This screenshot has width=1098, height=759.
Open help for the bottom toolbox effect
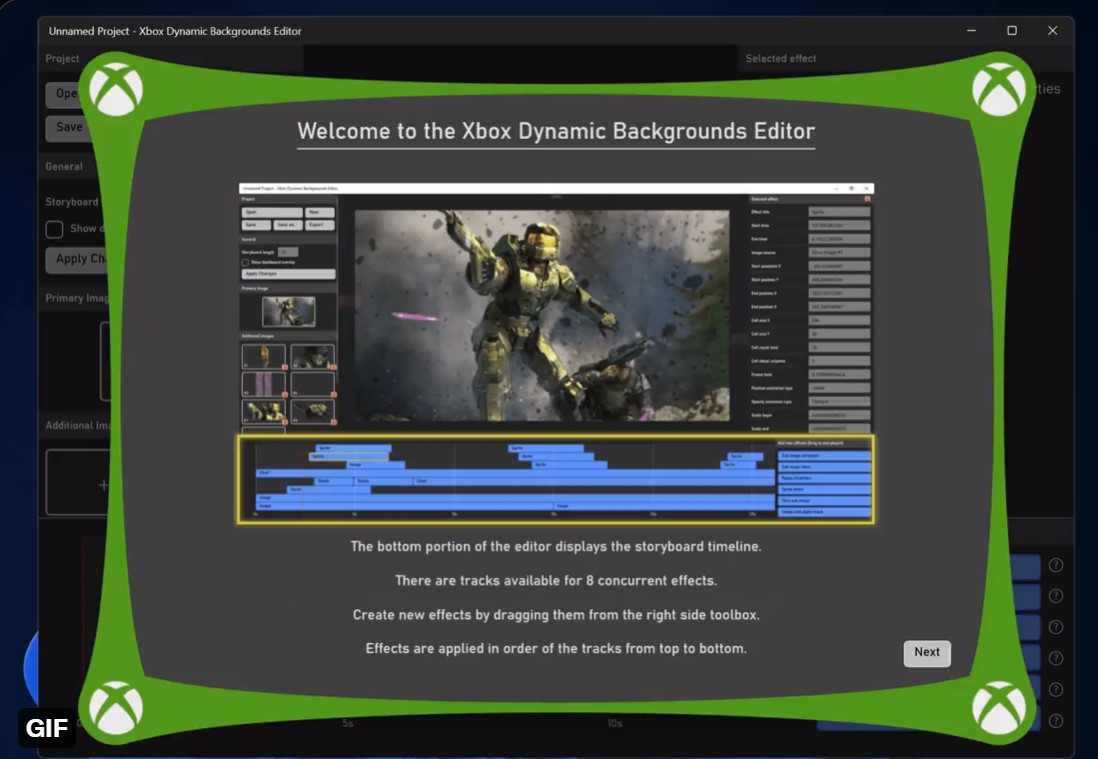[1055, 720]
